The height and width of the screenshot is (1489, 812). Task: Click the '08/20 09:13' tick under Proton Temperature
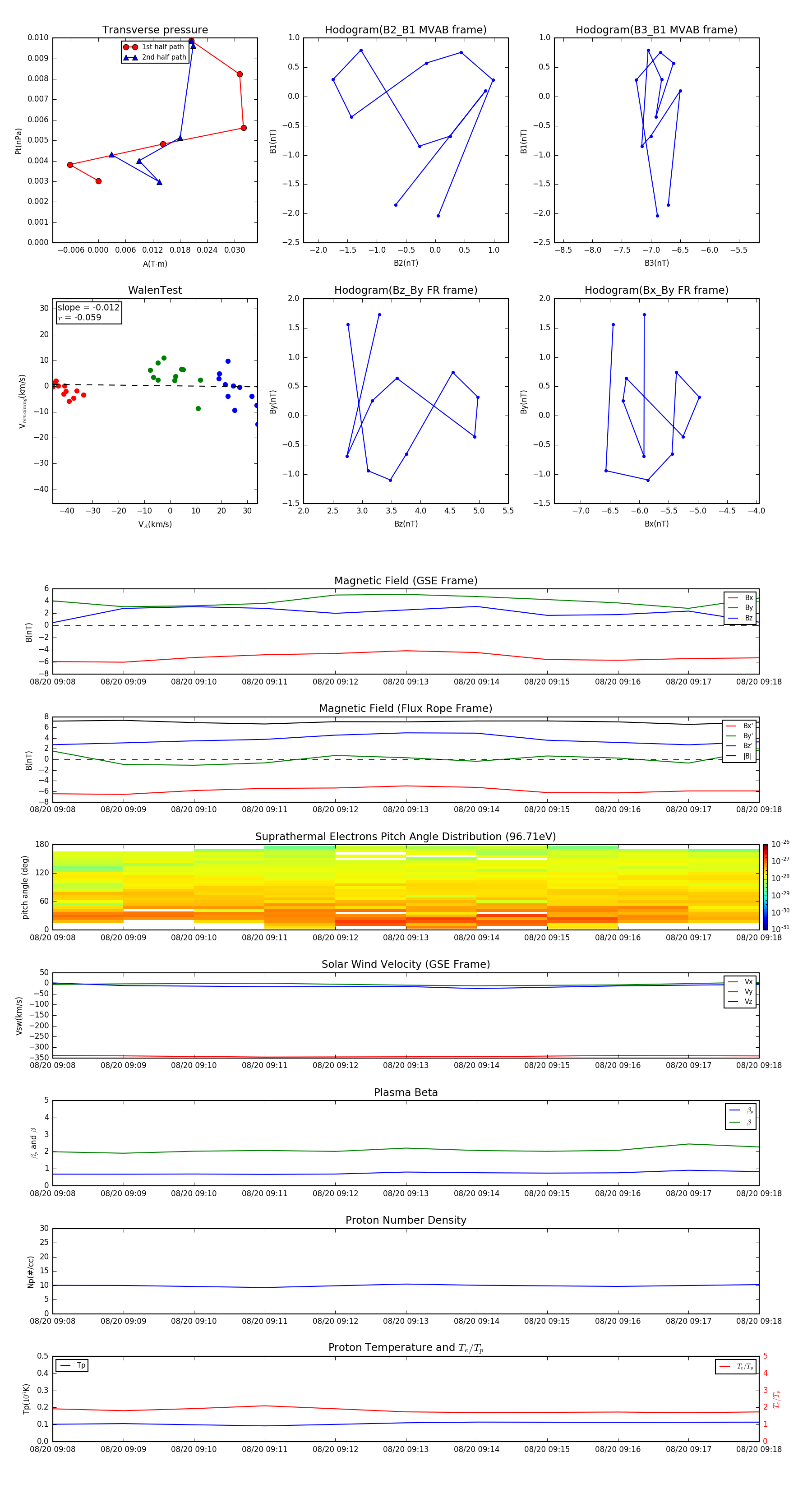point(406,1449)
